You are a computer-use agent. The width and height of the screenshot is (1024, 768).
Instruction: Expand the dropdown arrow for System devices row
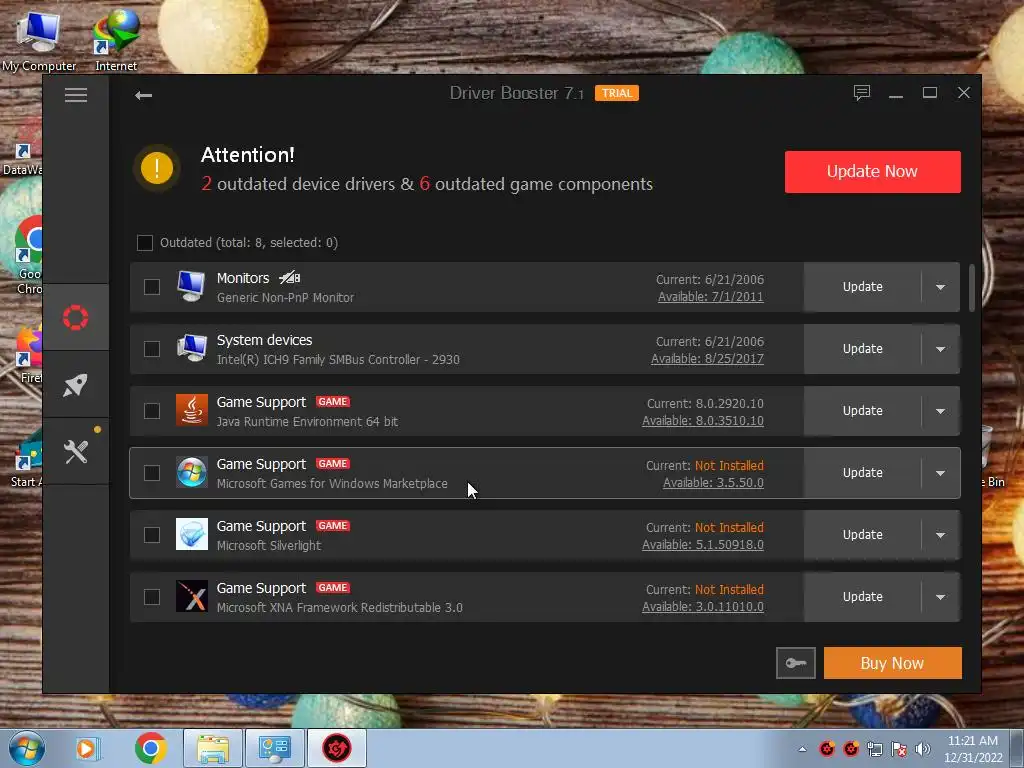coord(940,349)
